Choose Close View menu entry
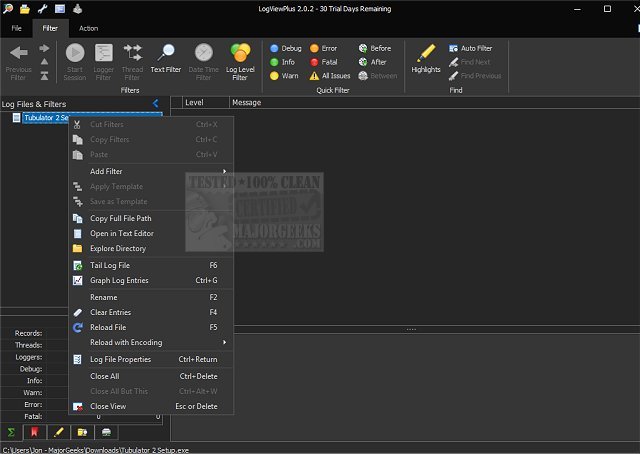The height and width of the screenshot is (454, 640). 151,407
